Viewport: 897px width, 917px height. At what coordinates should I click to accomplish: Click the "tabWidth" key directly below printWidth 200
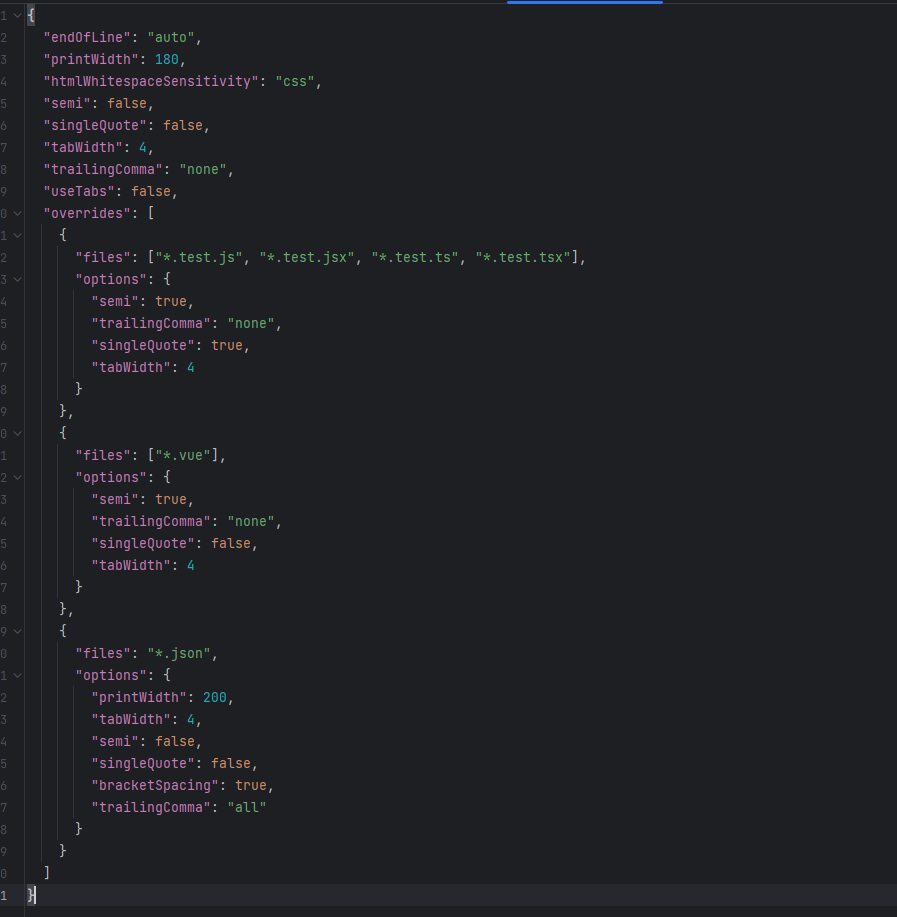[x=131, y=719]
